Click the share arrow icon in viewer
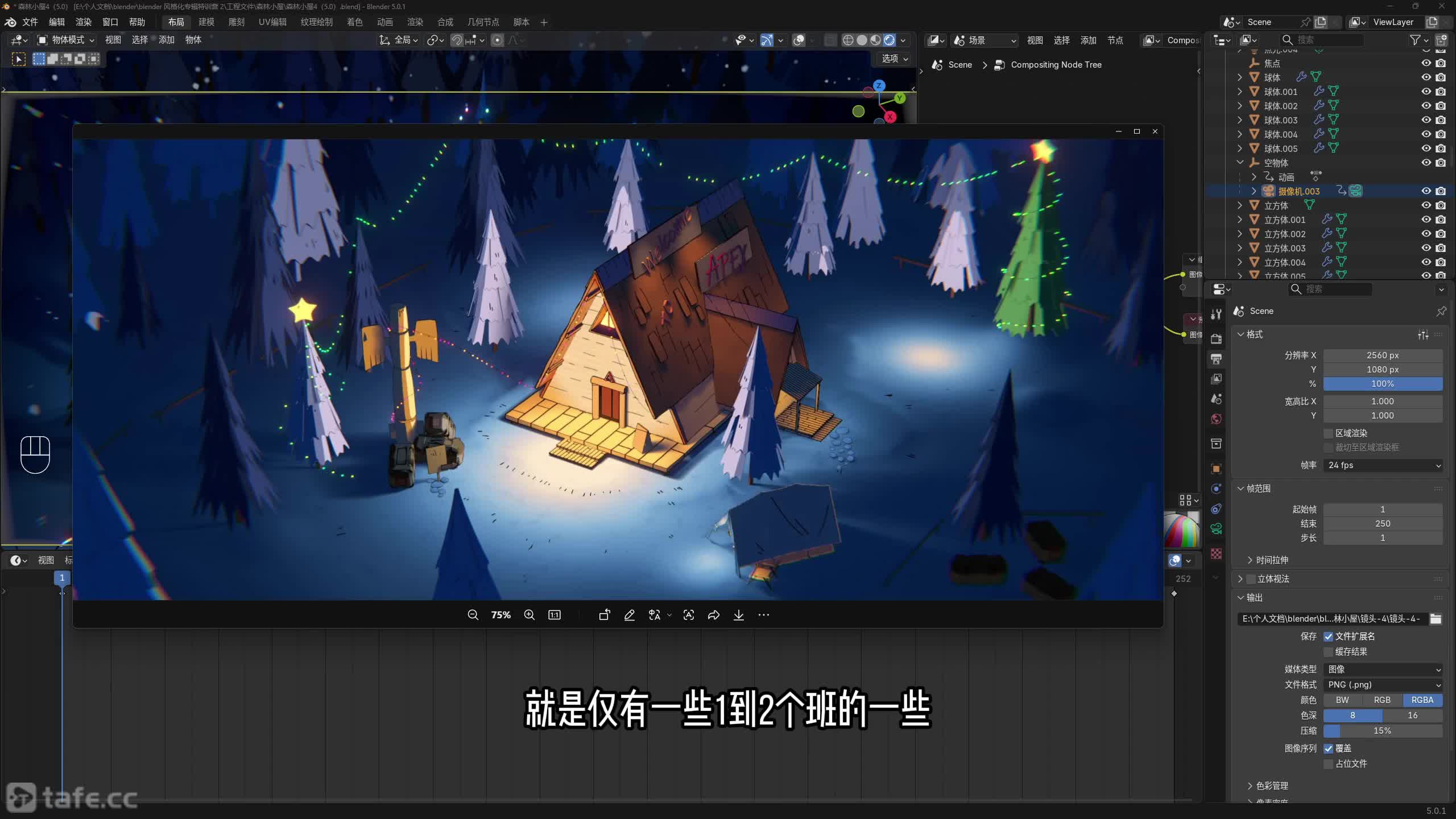 [713, 615]
